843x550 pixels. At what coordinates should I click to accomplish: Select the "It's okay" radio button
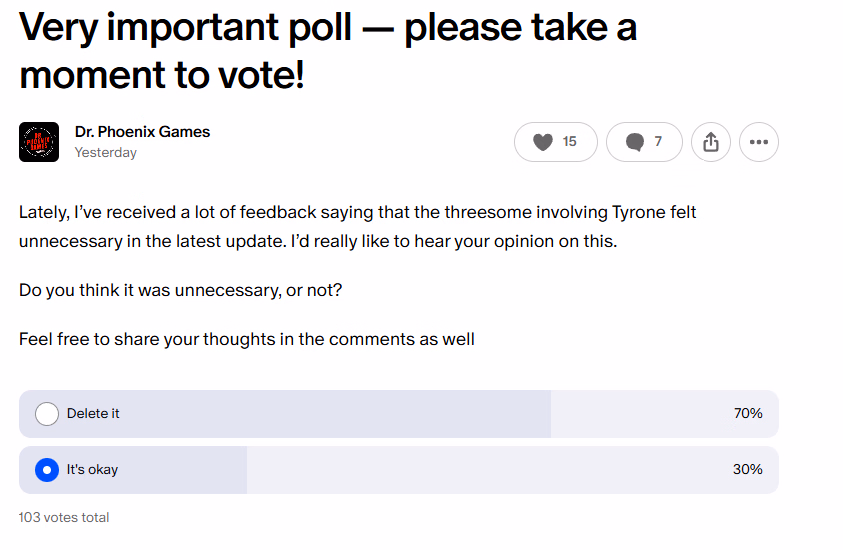pos(47,470)
